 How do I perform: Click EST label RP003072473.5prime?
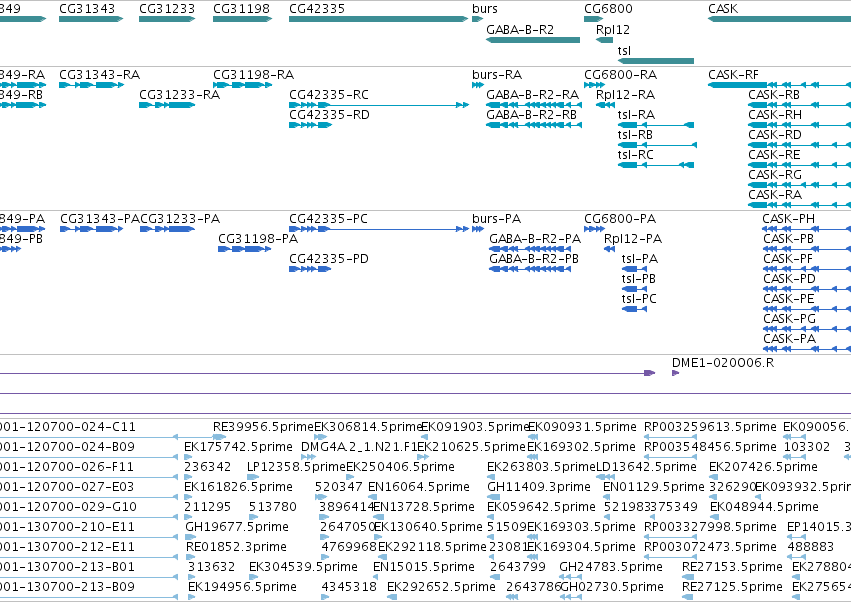710,547
